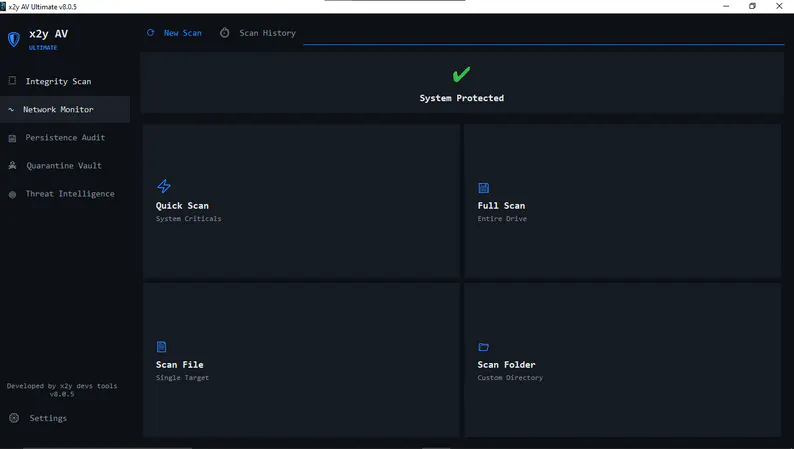Choose Scan File
The height and width of the screenshot is (449, 794).
pyautogui.click(x=301, y=360)
